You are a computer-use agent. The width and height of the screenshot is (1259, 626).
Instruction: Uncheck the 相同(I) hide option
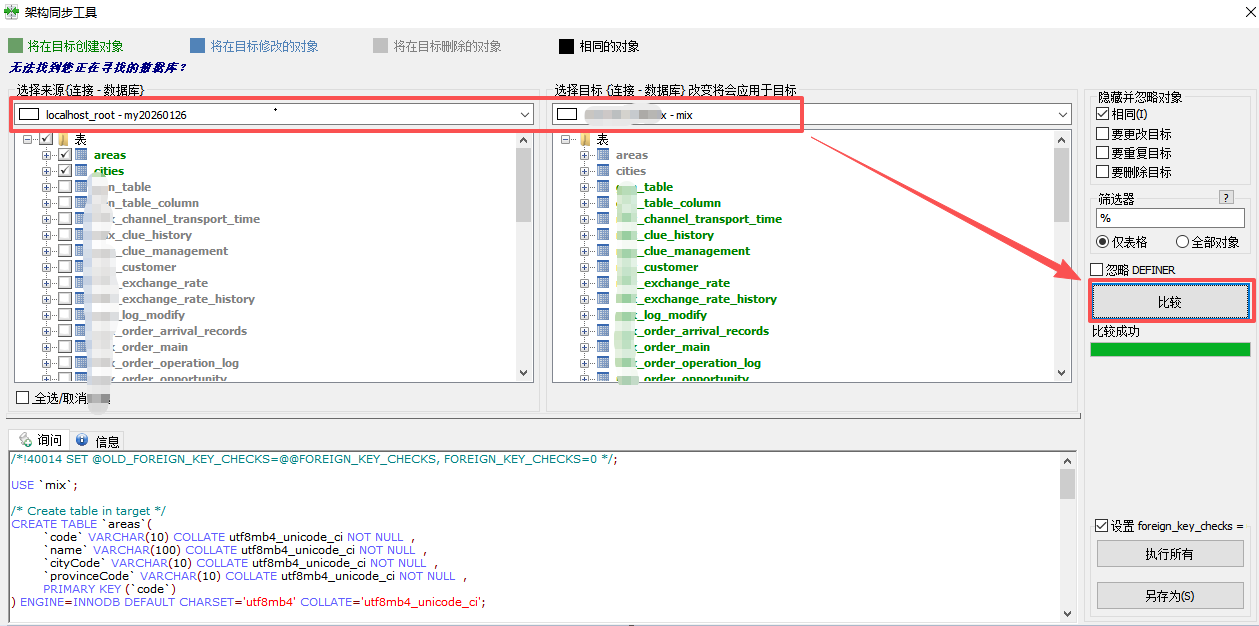(1103, 115)
